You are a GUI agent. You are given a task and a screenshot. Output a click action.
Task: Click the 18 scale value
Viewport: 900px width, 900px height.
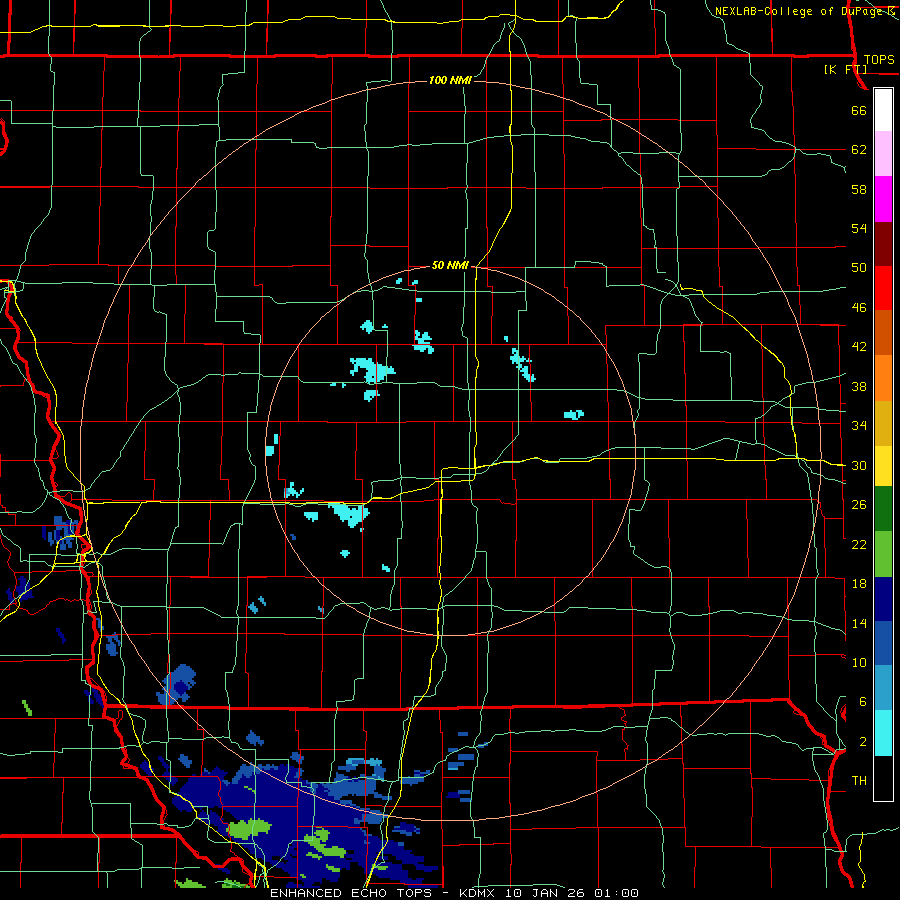pyautogui.click(x=859, y=584)
